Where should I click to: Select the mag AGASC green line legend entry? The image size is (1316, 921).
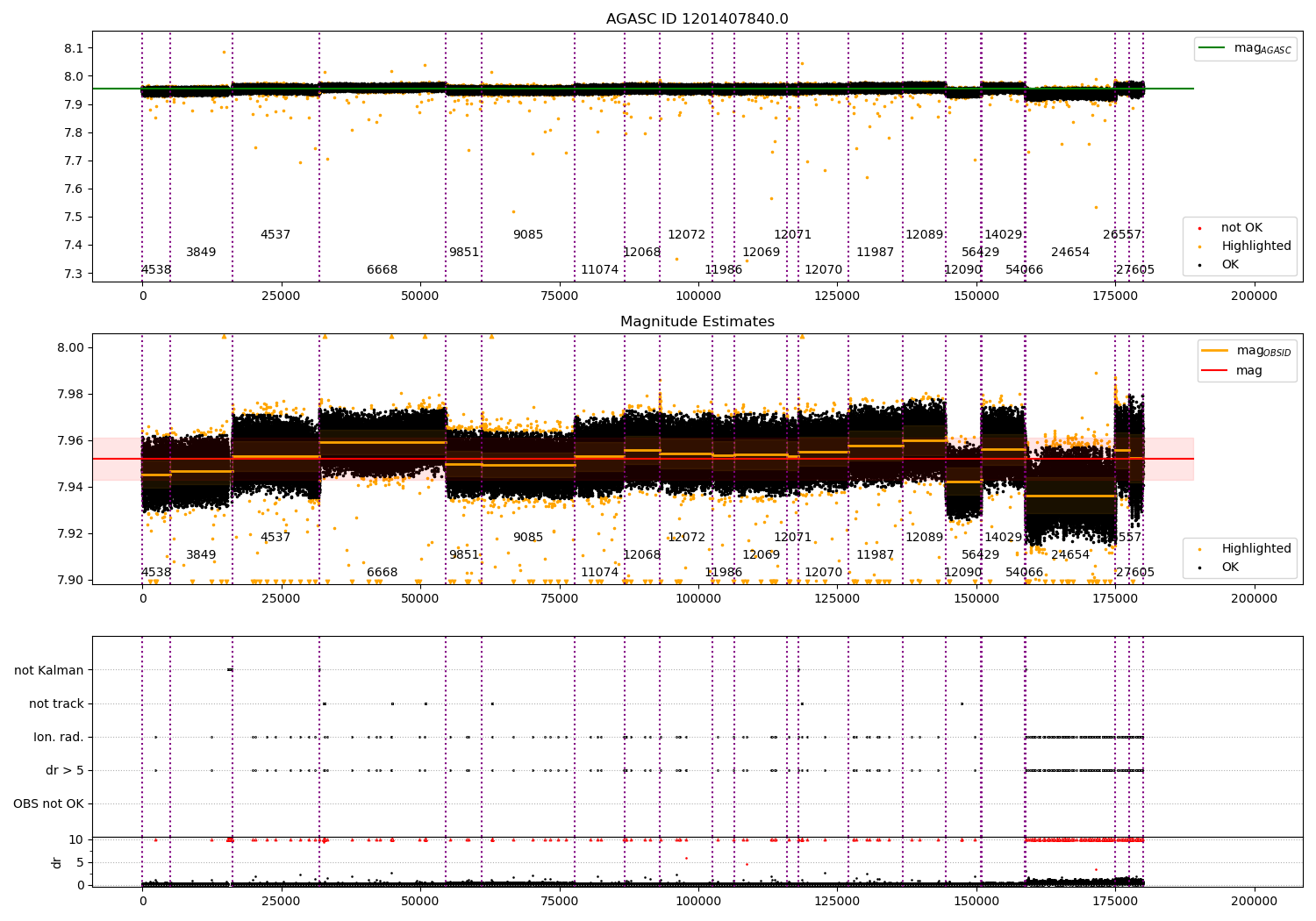(1245, 48)
